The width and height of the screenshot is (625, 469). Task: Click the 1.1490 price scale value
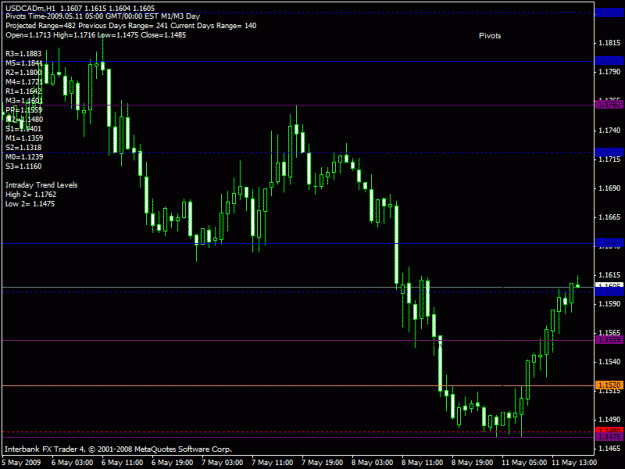click(x=609, y=420)
